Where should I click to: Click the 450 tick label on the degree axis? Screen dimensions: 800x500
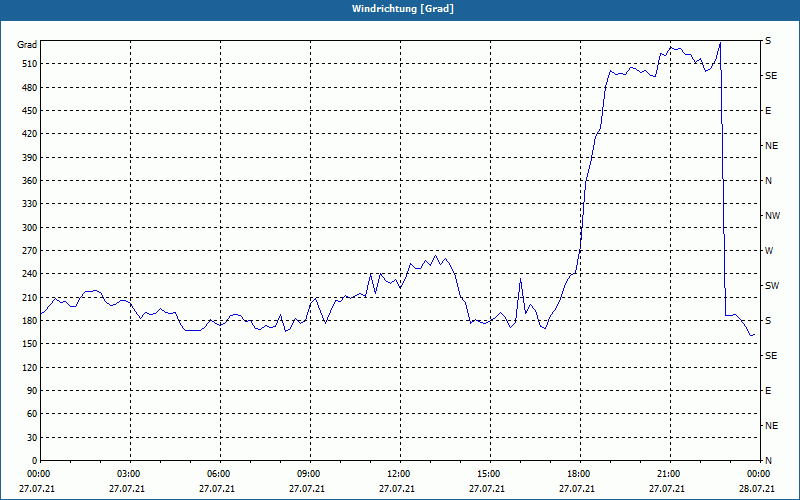pos(29,111)
